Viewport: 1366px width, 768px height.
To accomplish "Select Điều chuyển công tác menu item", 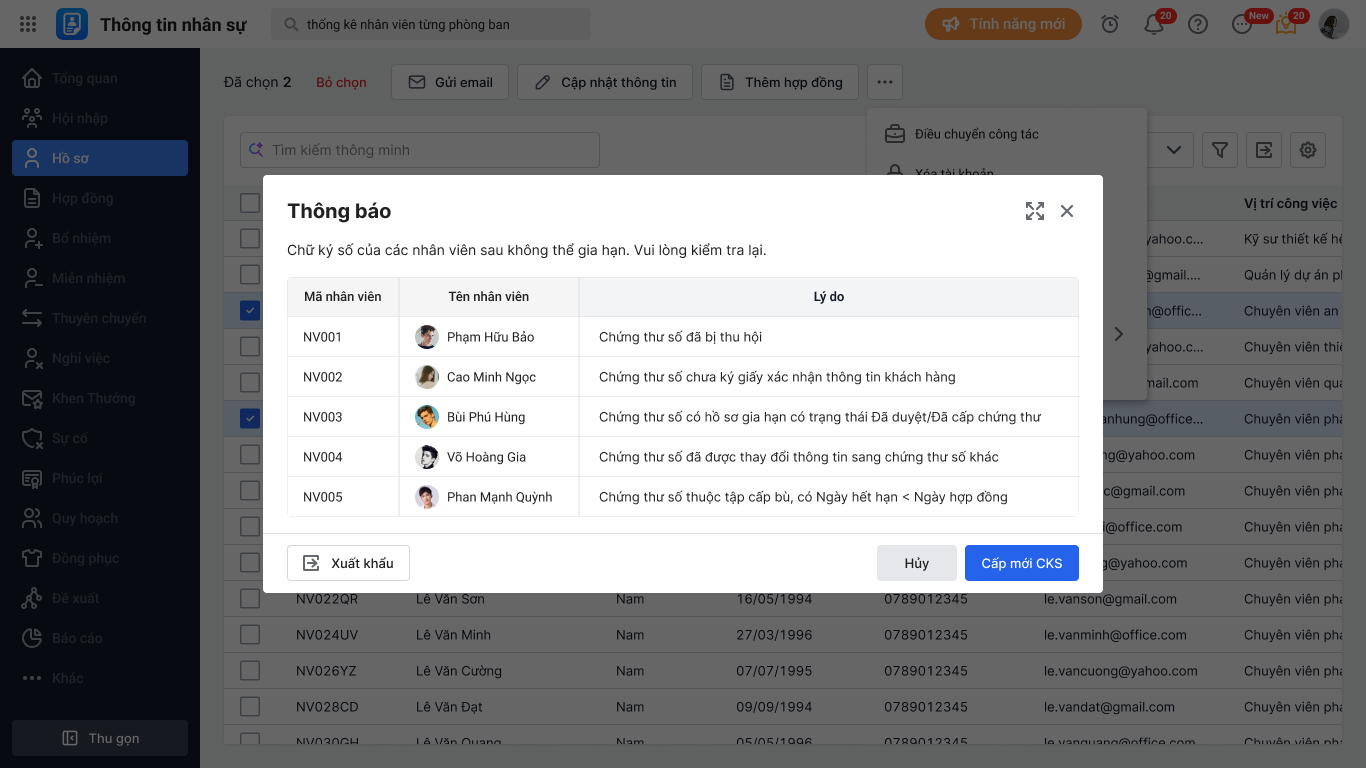I will pos(976,134).
